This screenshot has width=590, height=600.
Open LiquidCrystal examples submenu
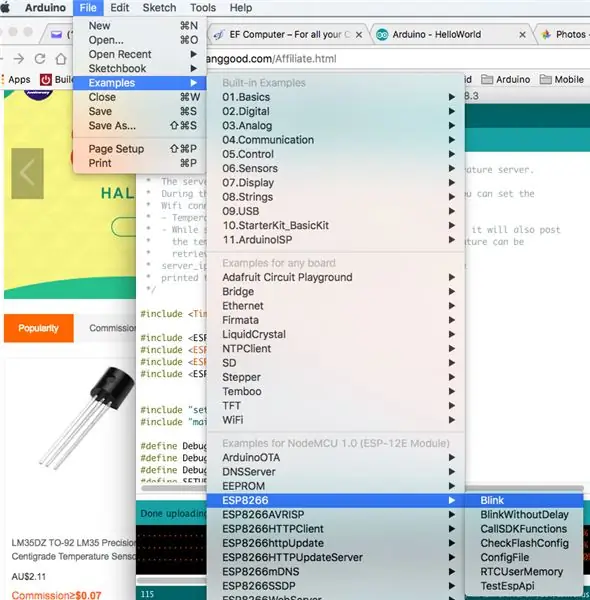click(x=336, y=334)
